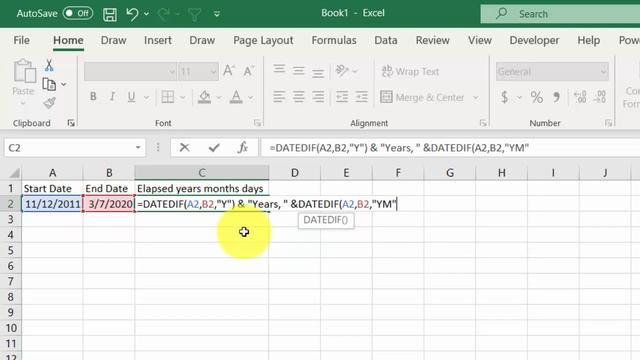Open the Undo history dropdown
Image resolution: width=640 pixels, height=360 pixels.
coord(147,14)
